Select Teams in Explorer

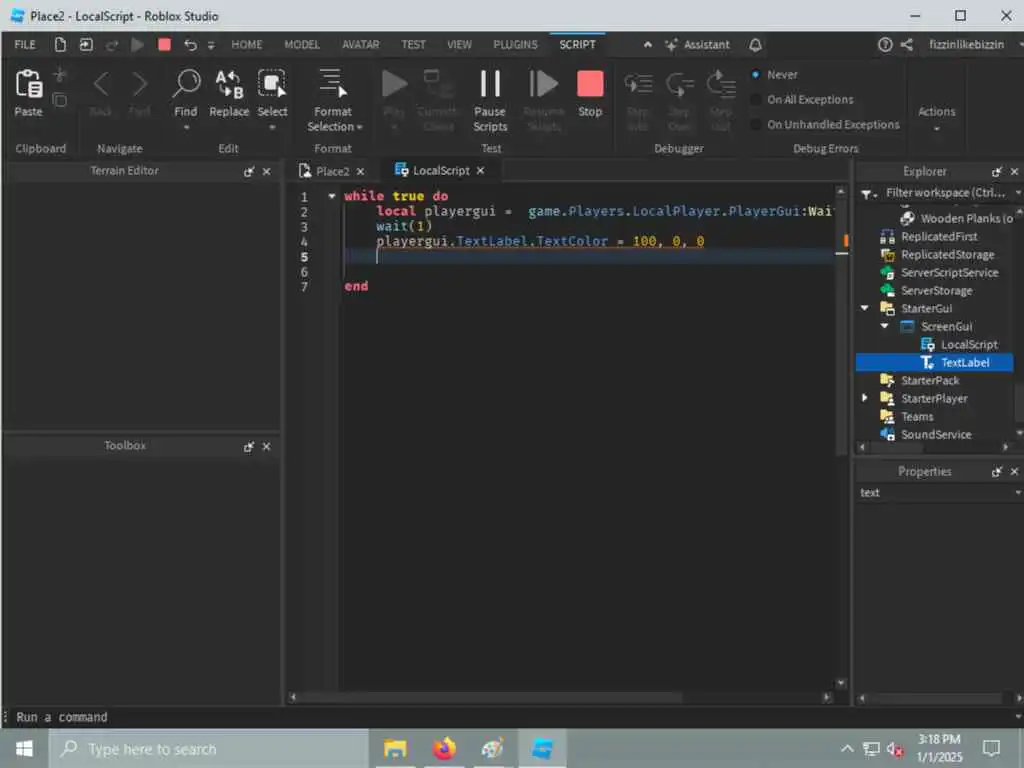click(x=917, y=416)
